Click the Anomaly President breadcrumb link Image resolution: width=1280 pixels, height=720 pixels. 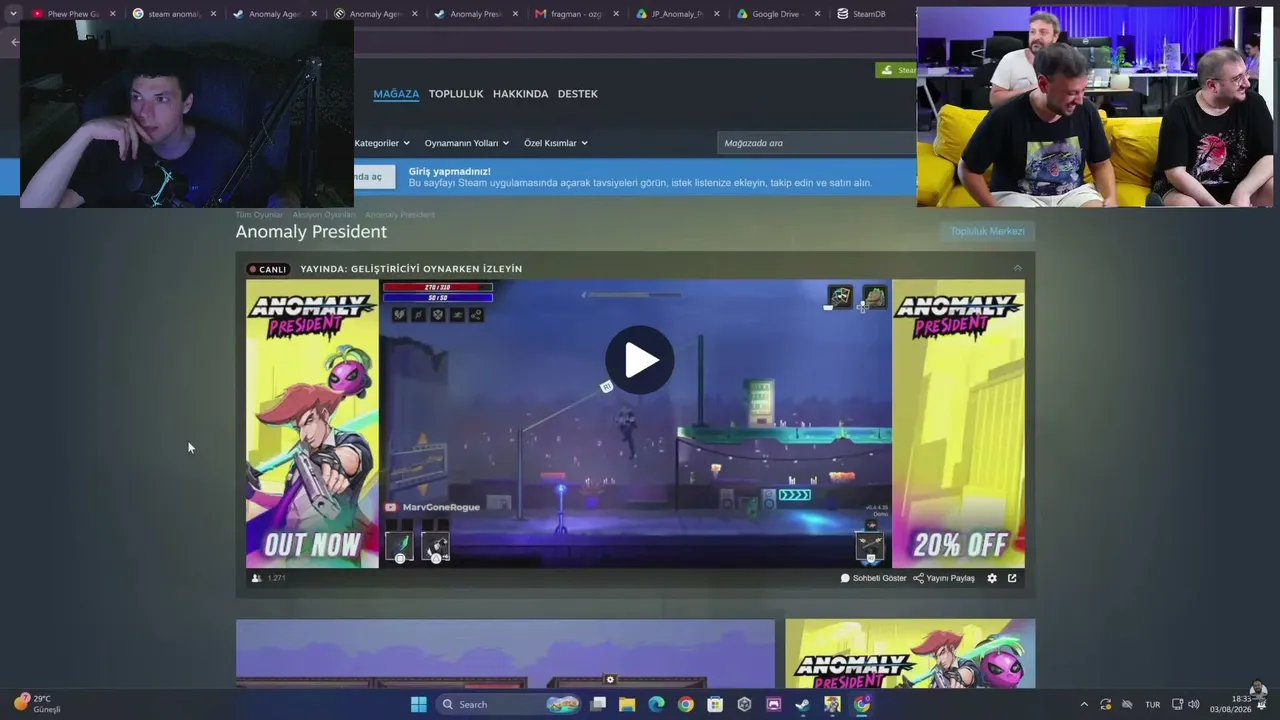[400, 215]
